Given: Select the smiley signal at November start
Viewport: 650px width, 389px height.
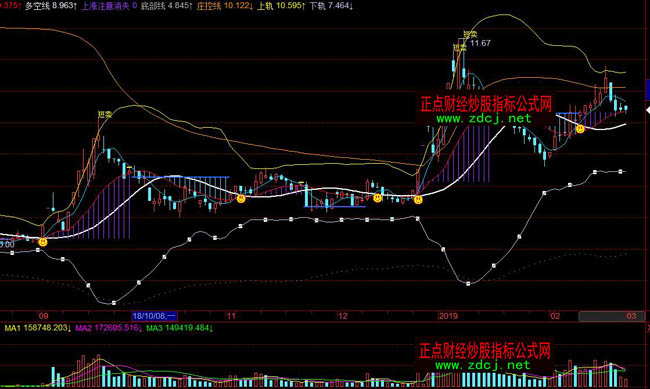Looking at the screenshot, I should click(241, 199).
